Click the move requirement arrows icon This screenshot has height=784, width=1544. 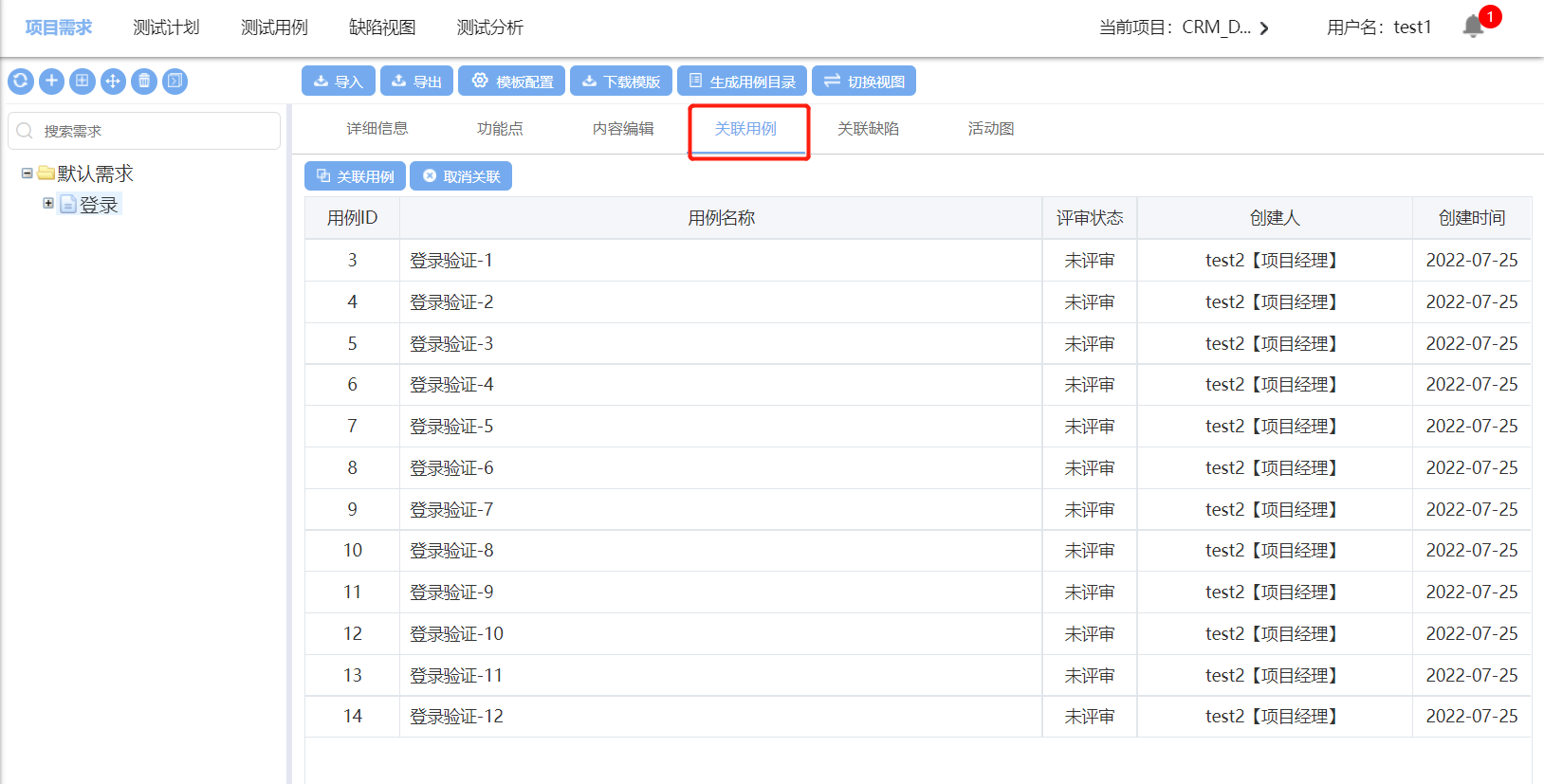[x=113, y=82]
